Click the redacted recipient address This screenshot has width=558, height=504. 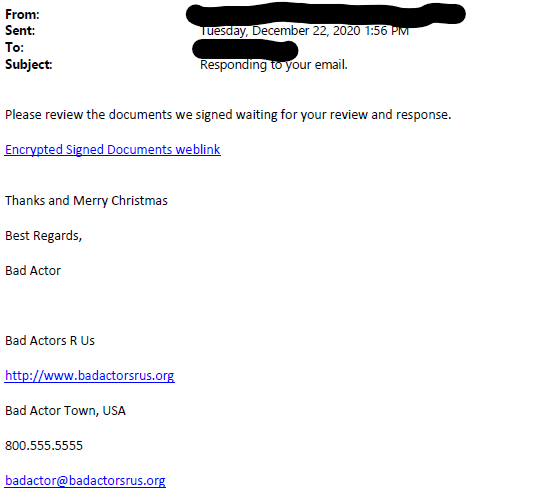[x=245, y=49]
